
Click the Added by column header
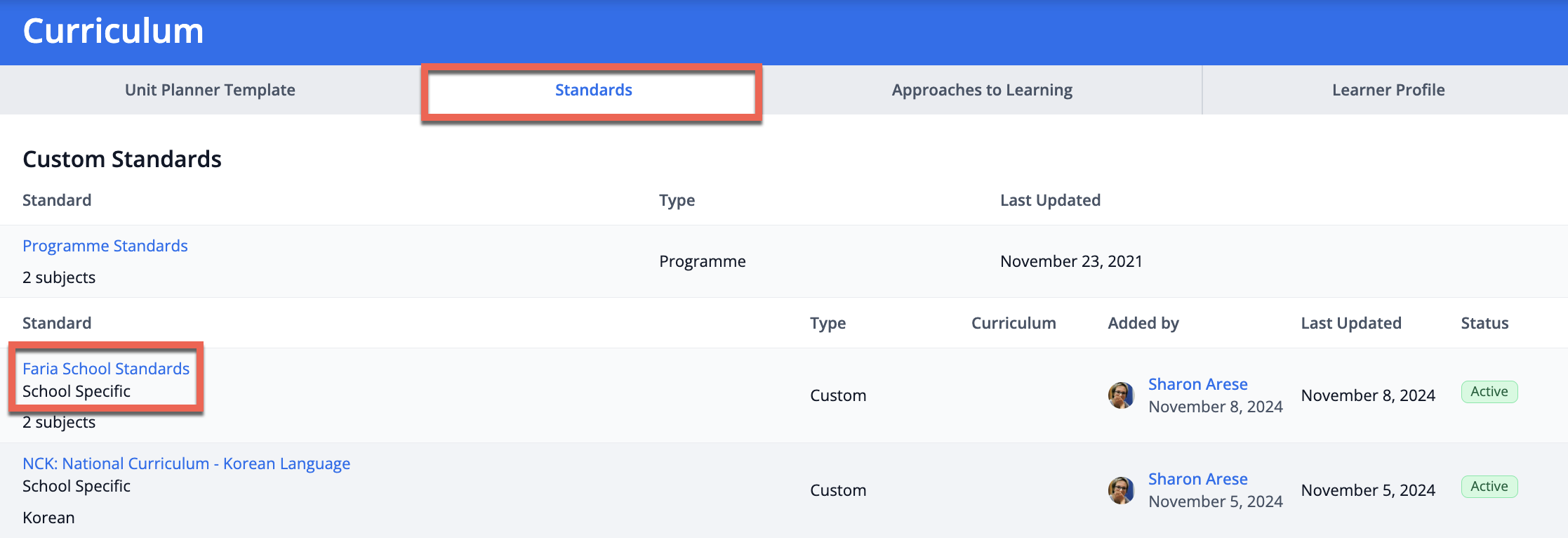pyautogui.click(x=1143, y=323)
